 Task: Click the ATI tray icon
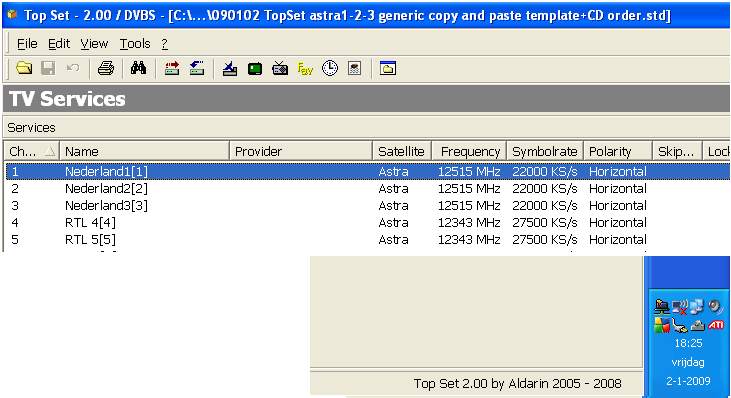tap(716, 325)
